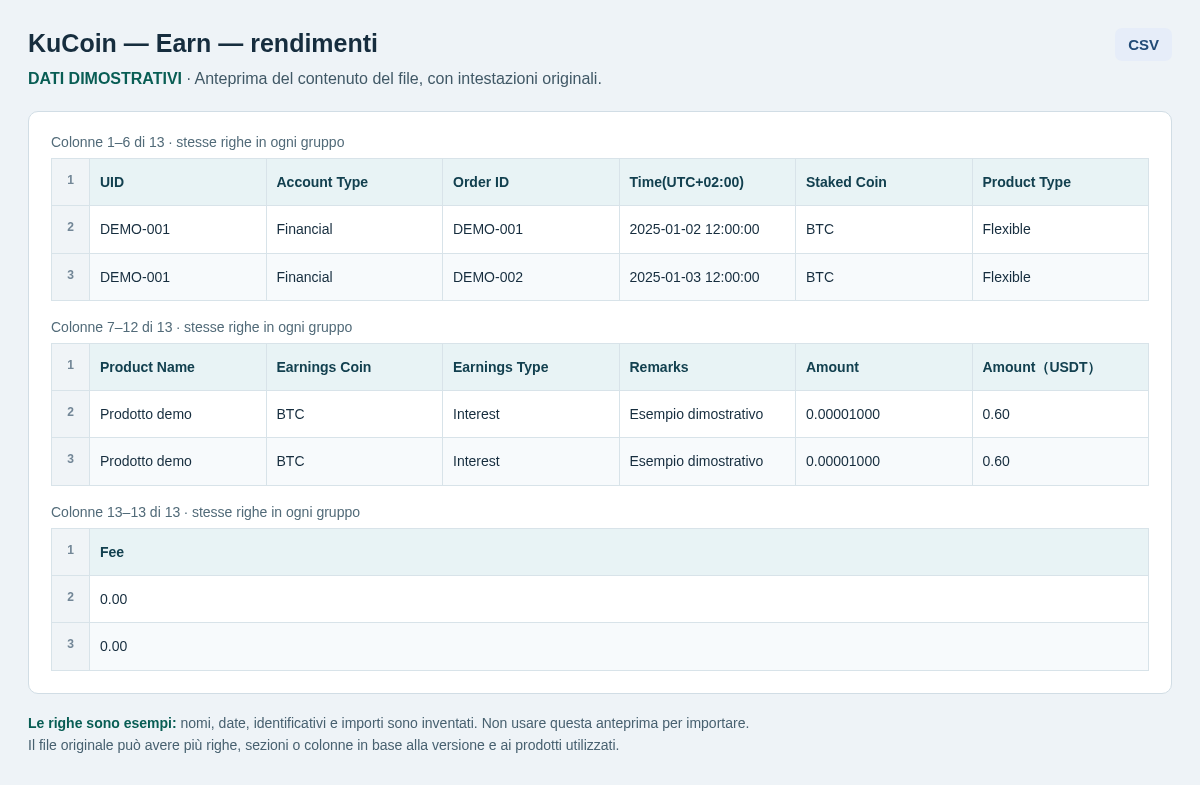
Task: Select the 'Earnings Type' column header
Action: tap(531, 367)
